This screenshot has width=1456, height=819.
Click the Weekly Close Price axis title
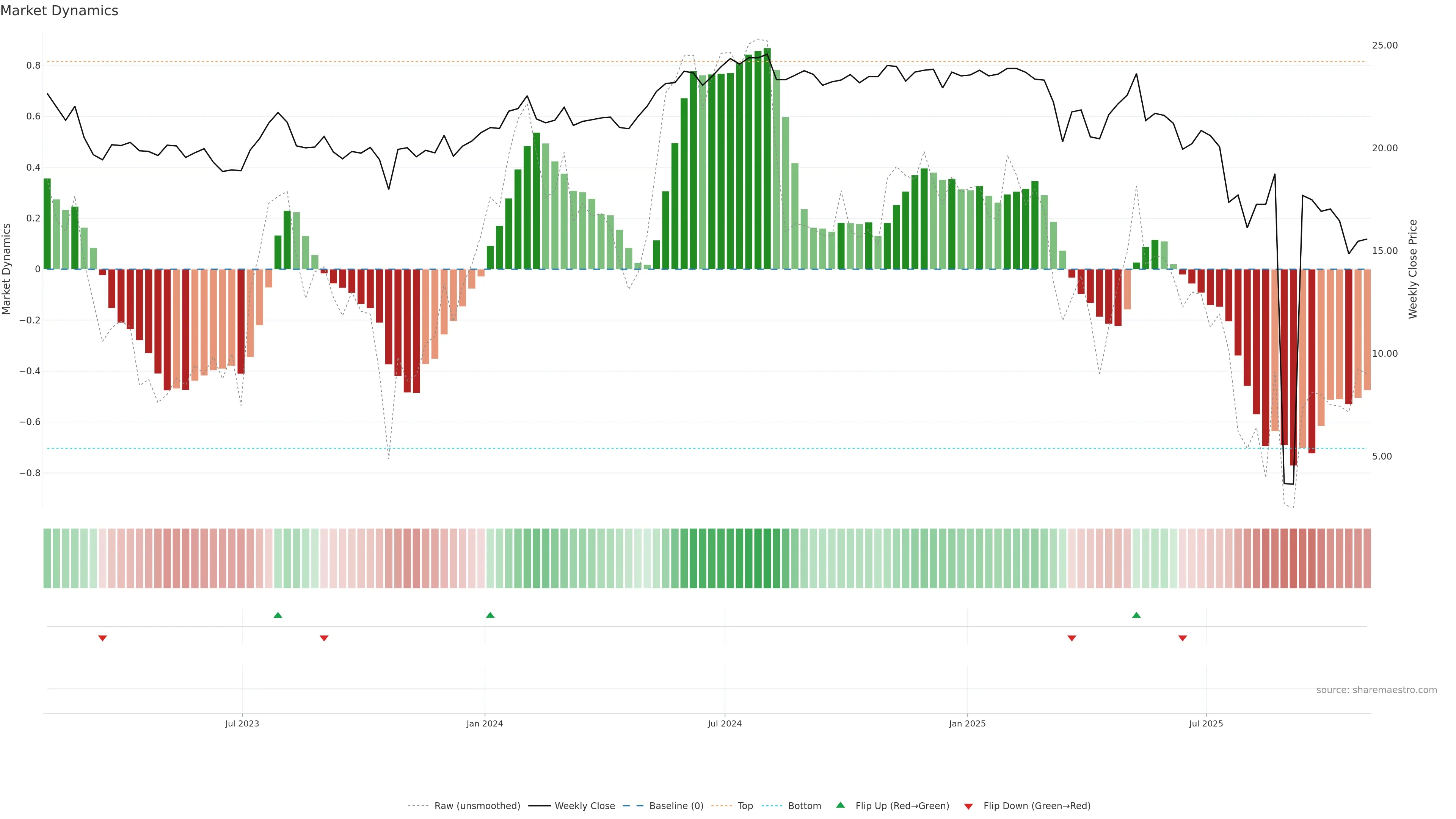(x=1412, y=269)
